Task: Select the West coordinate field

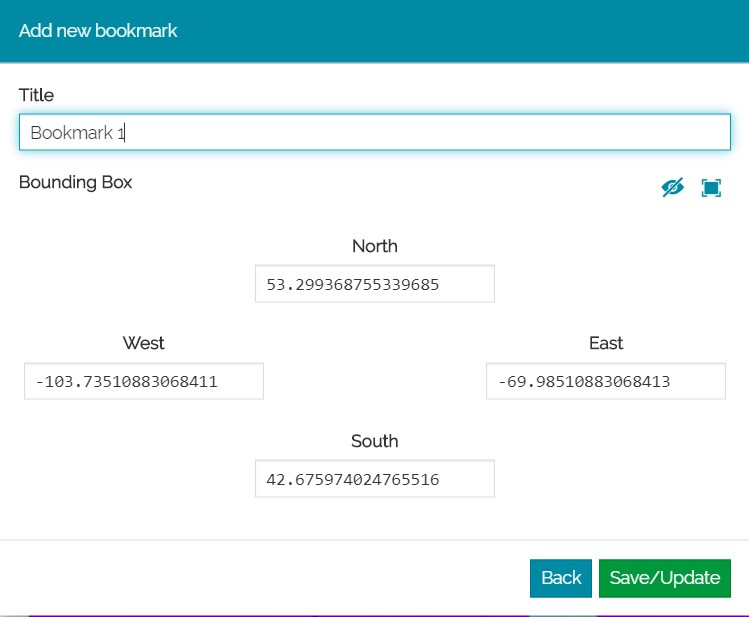Action: click(143, 381)
